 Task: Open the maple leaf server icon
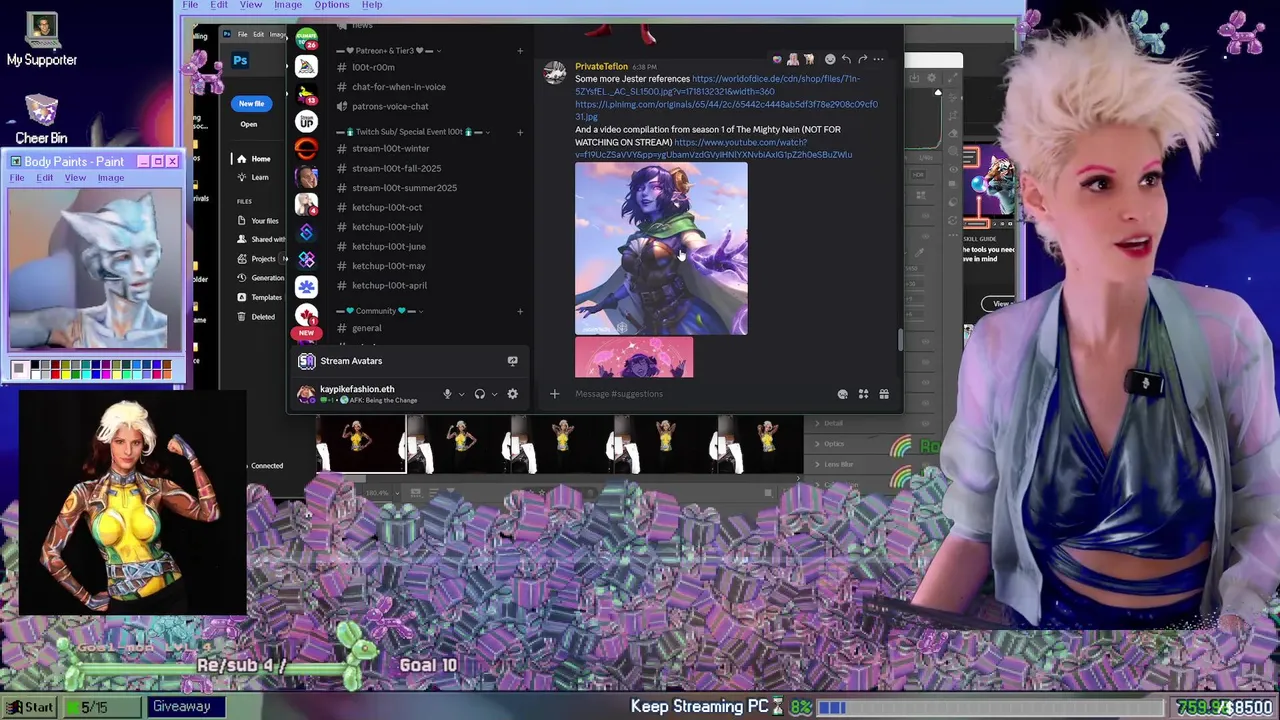(306, 316)
